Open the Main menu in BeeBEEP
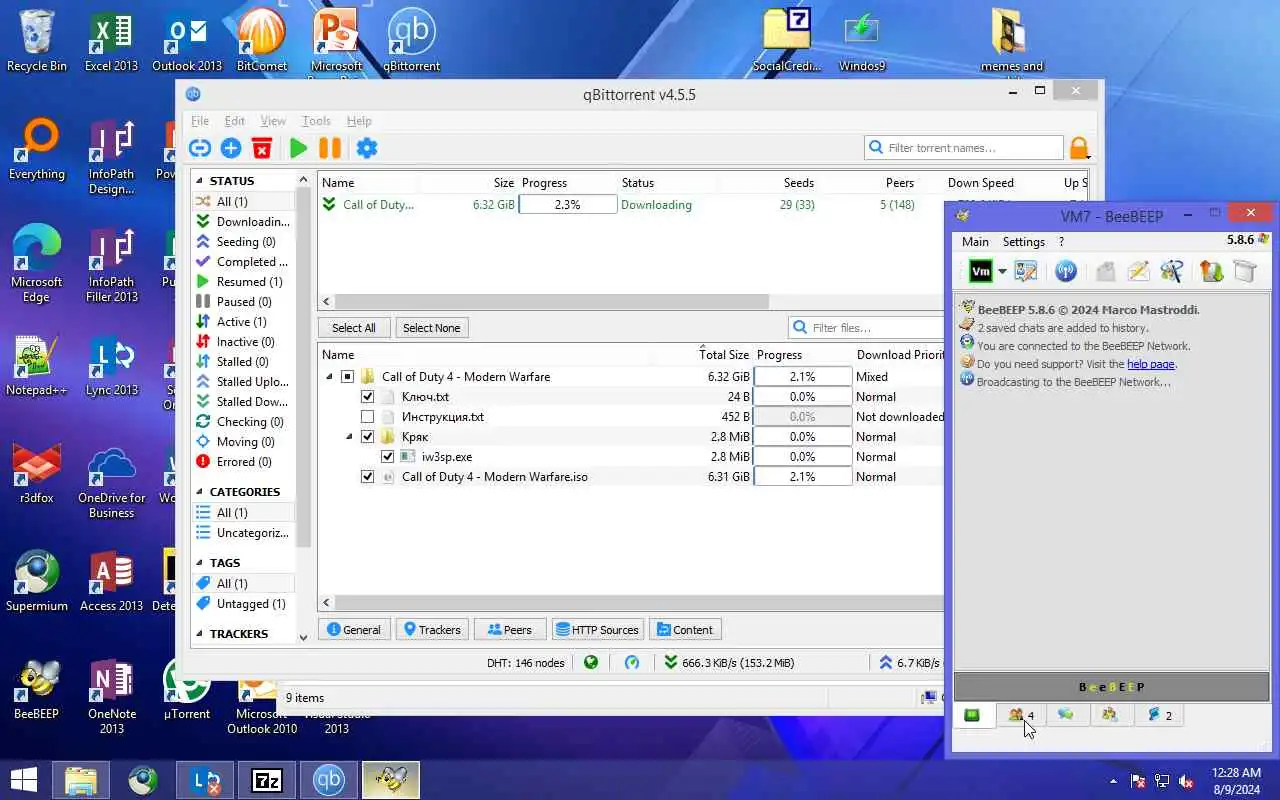The width and height of the screenshot is (1280, 800). [x=975, y=242]
